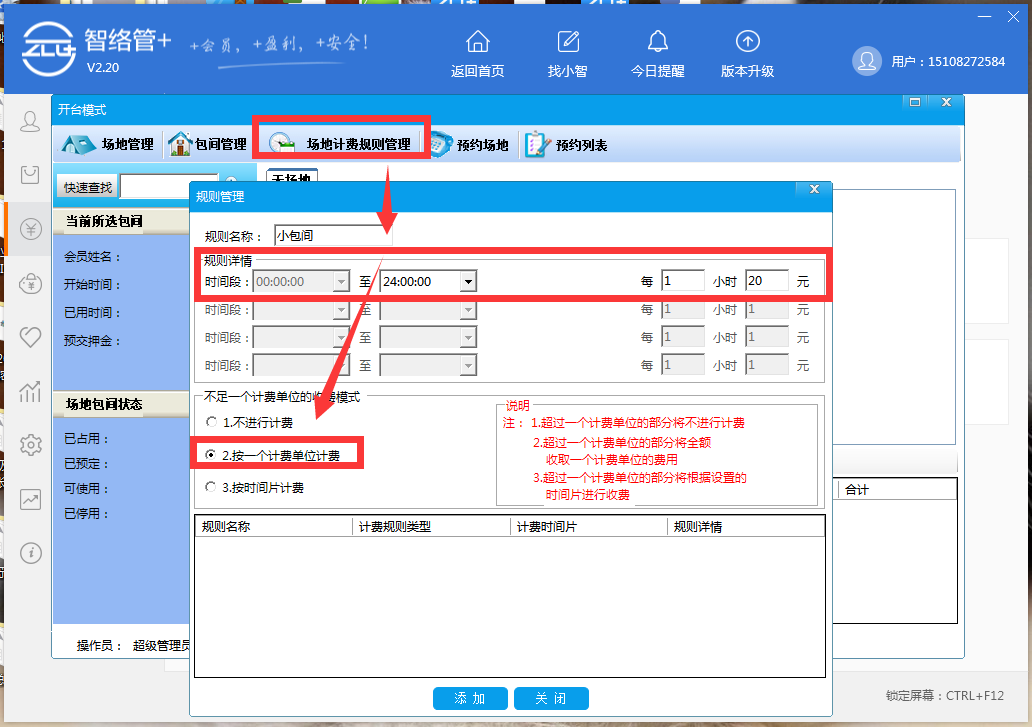
Task: Click the user avatar icon beside 用户
Action: (x=866, y=61)
